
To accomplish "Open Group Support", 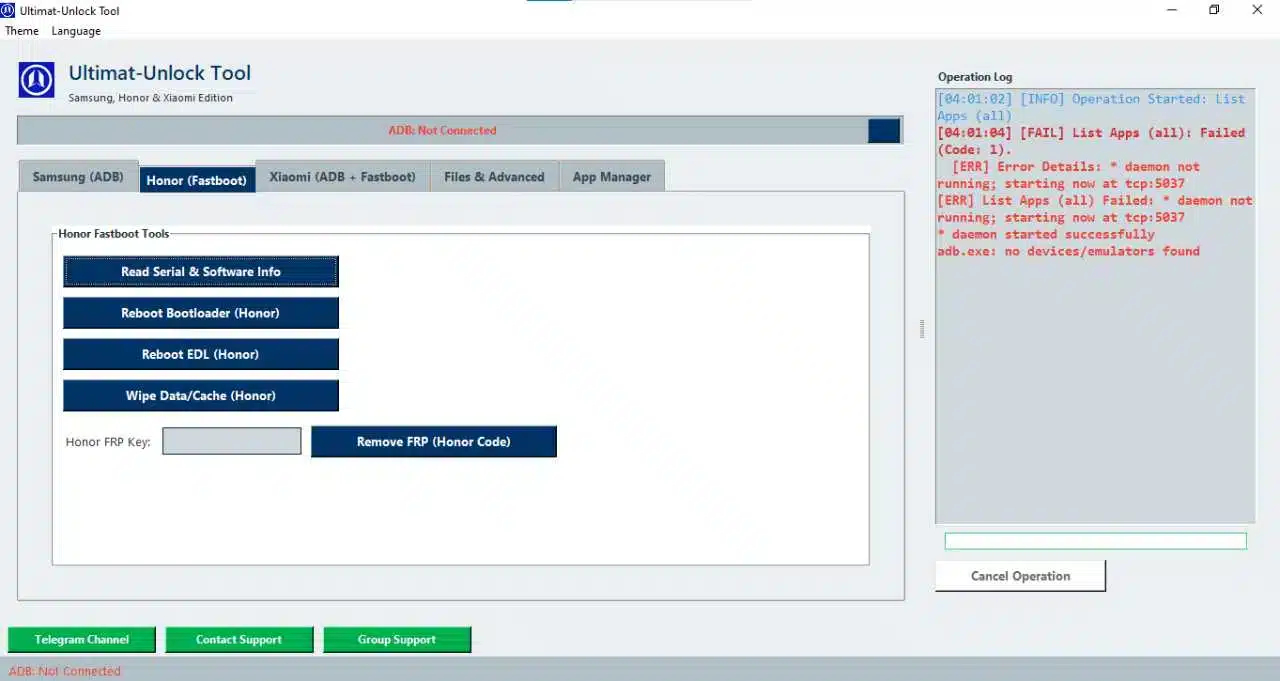I will [x=397, y=639].
